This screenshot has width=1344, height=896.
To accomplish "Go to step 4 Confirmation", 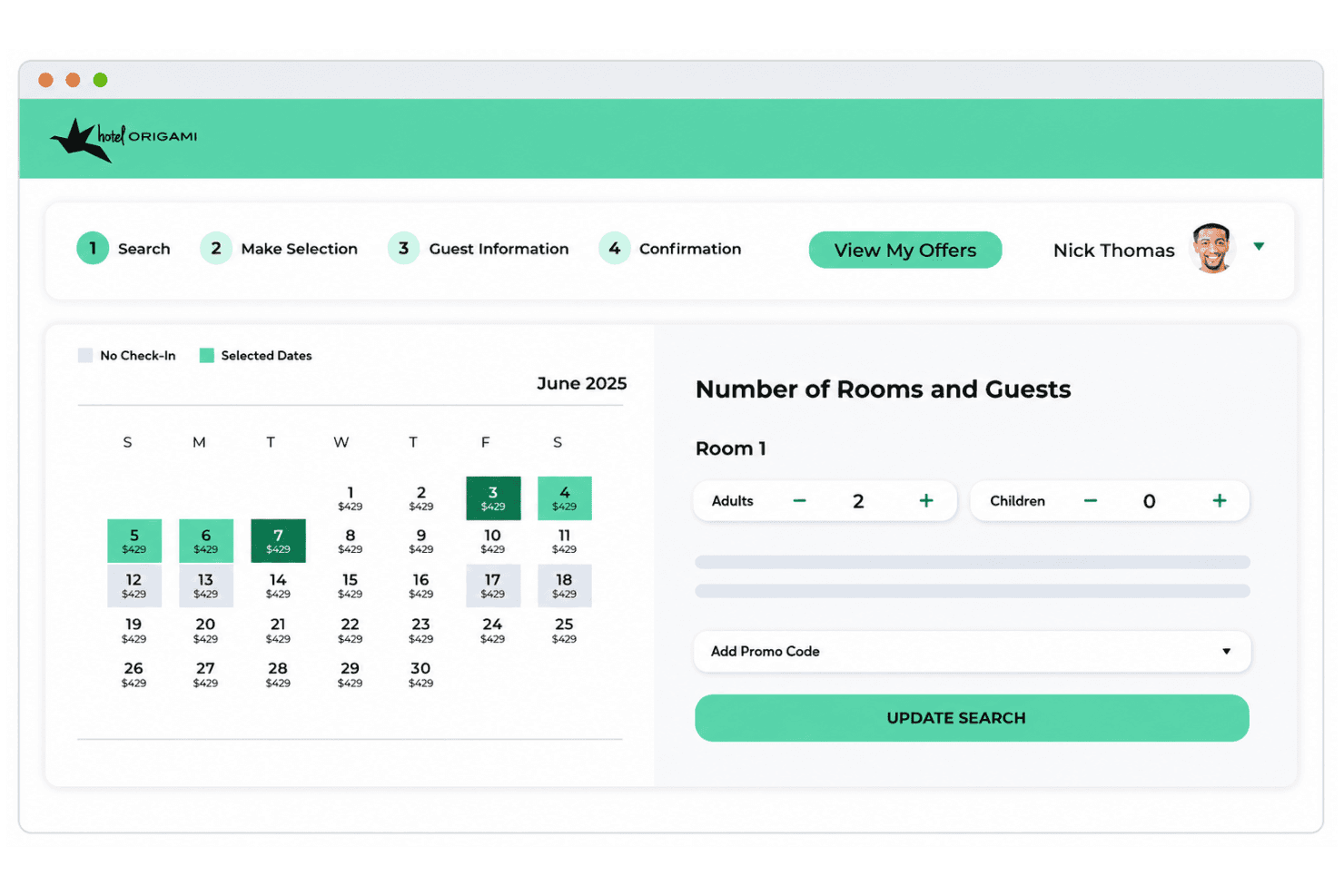I will tap(670, 249).
